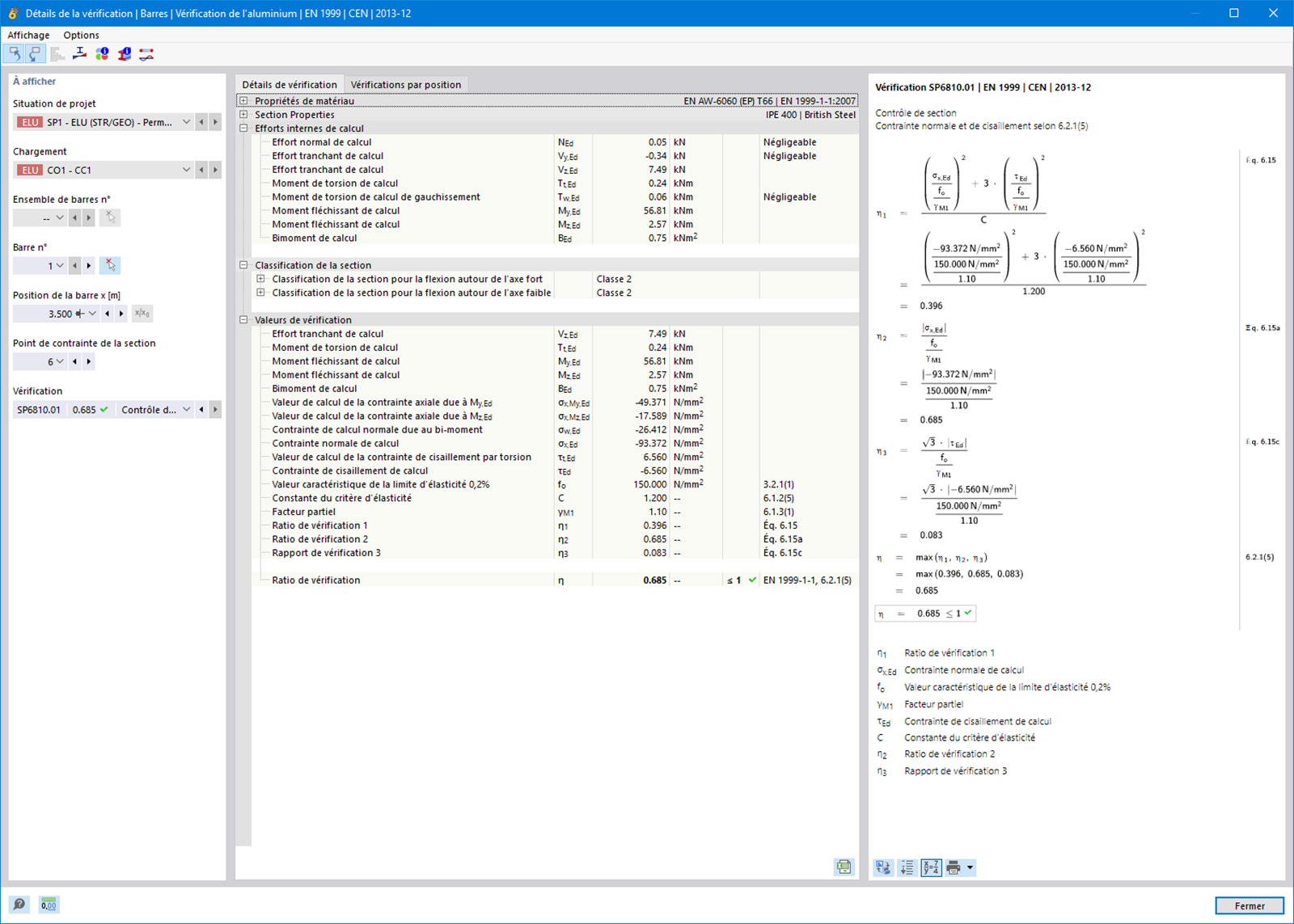Select Détails de vérification tab
1294x924 pixels.
[x=290, y=84]
